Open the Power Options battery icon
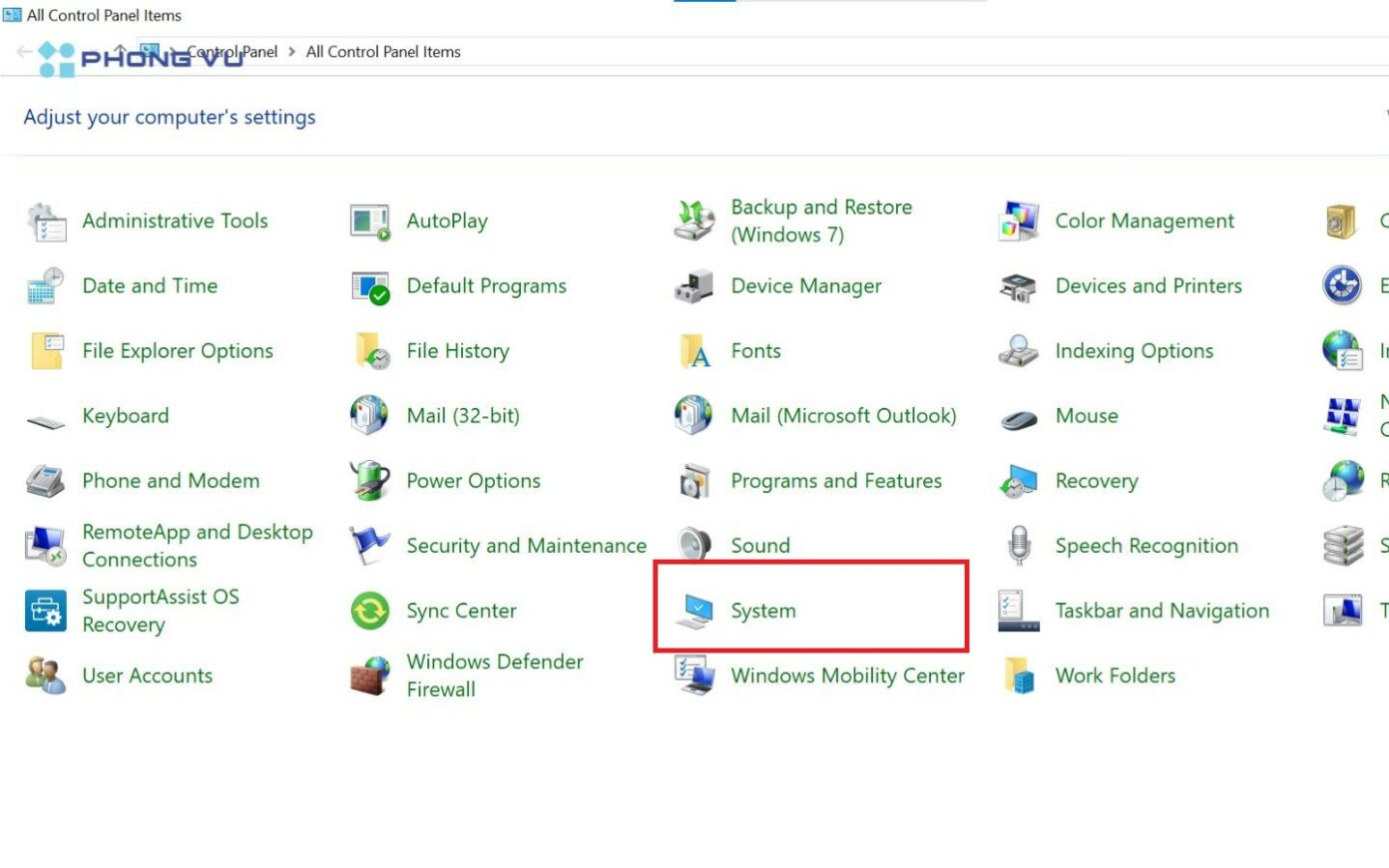The height and width of the screenshot is (868, 1389). pyautogui.click(x=369, y=481)
